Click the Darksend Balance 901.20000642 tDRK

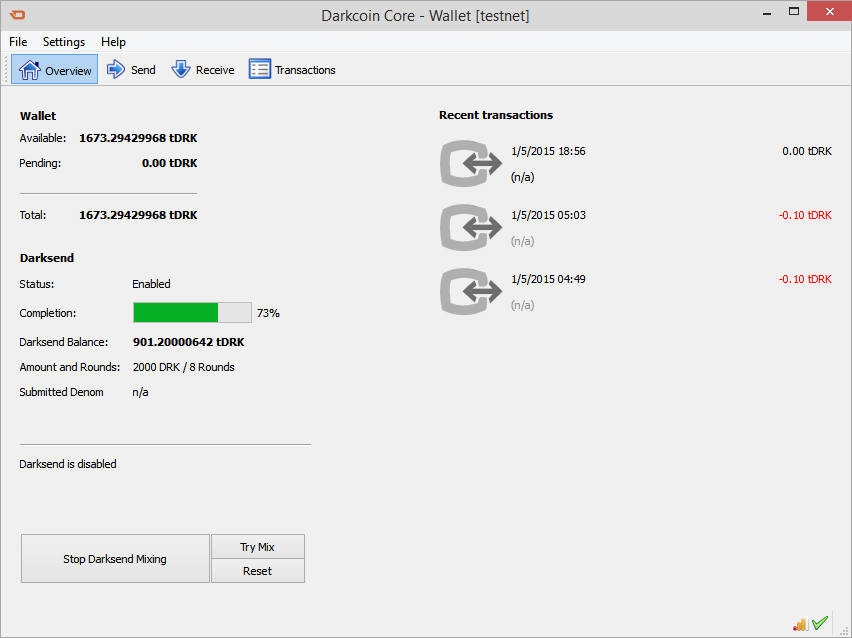click(x=189, y=342)
